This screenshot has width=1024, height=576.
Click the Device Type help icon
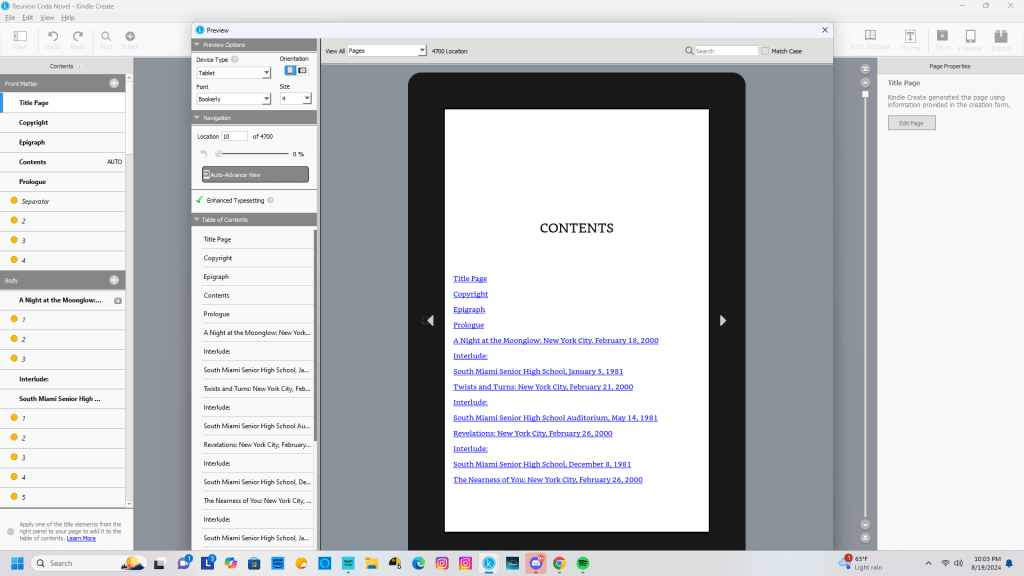pyautogui.click(x=235, y=59)
